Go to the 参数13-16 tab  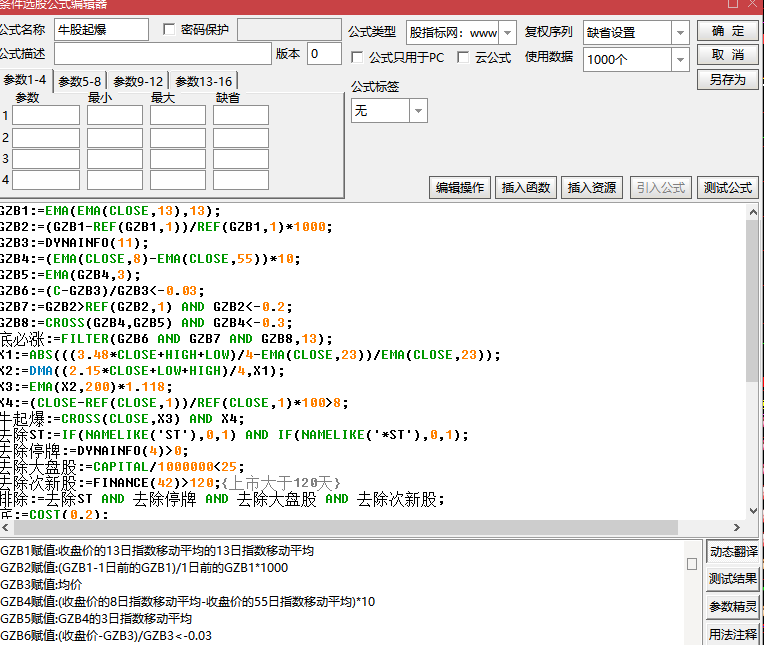203,81
